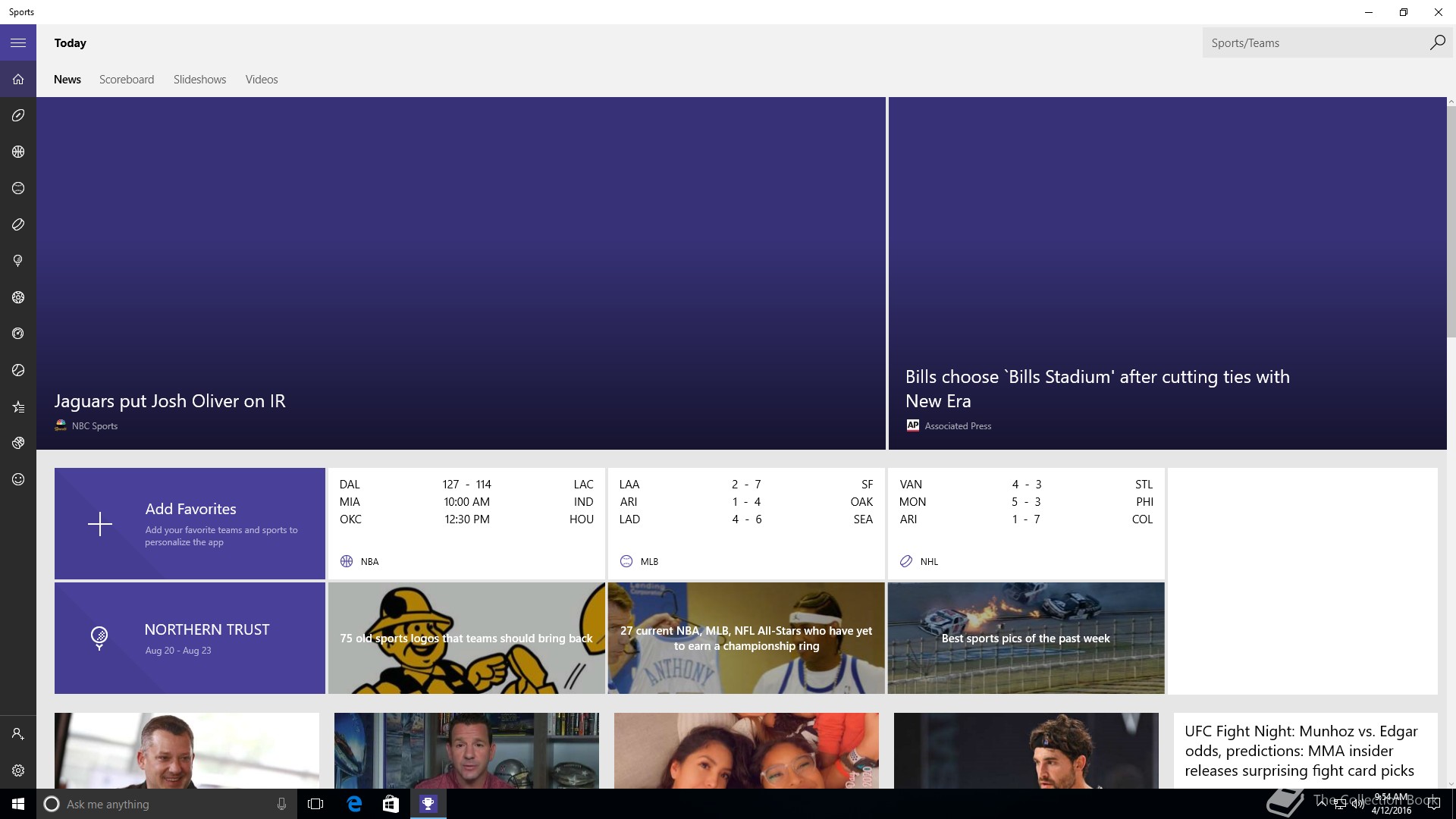Open UFC Fight Night Munhoz vs. Edgar article
1456x819 pixels.
[1305, 751]
